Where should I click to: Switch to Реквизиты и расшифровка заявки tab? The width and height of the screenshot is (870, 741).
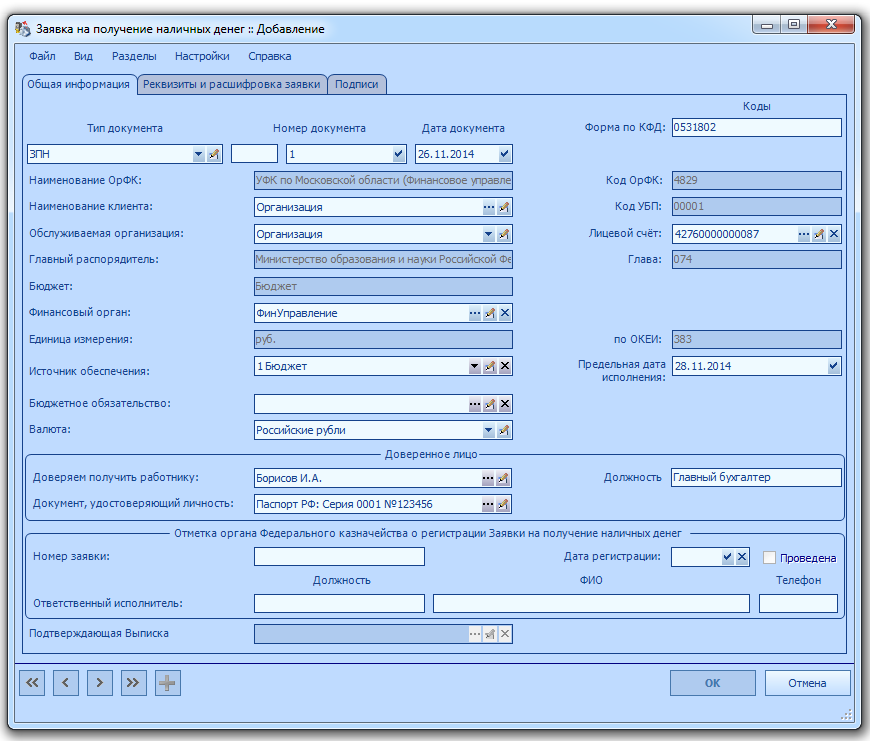click(x=231, y=84)
